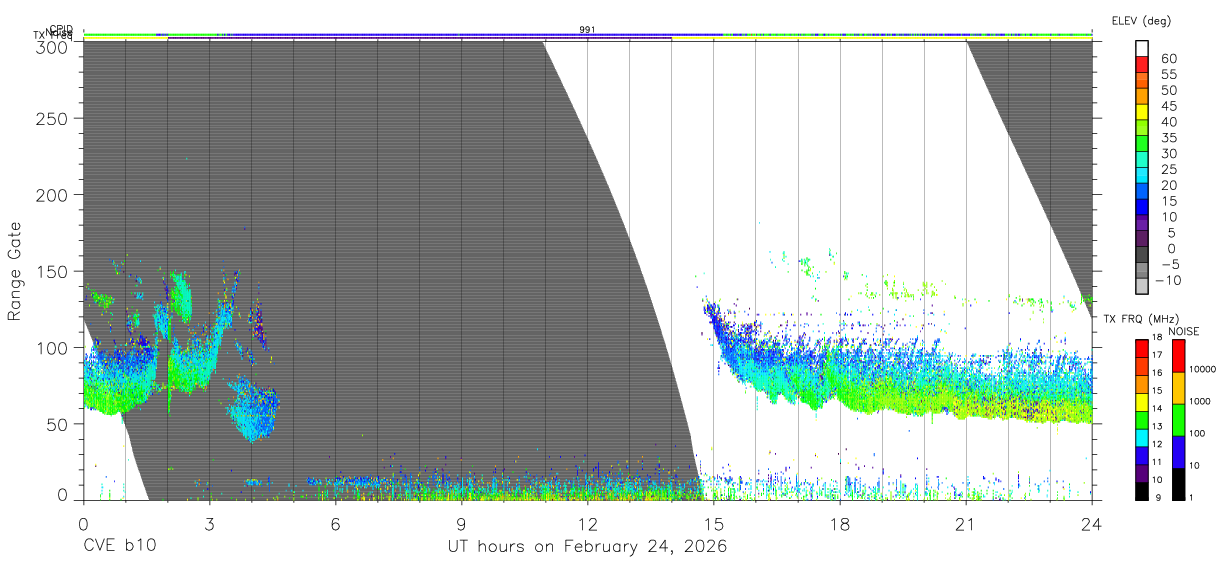The width and height of the screenshot is (1228, 567).
Task: Select black 1–10 swatch in NOISE legend
Action: coord(1177,484)
